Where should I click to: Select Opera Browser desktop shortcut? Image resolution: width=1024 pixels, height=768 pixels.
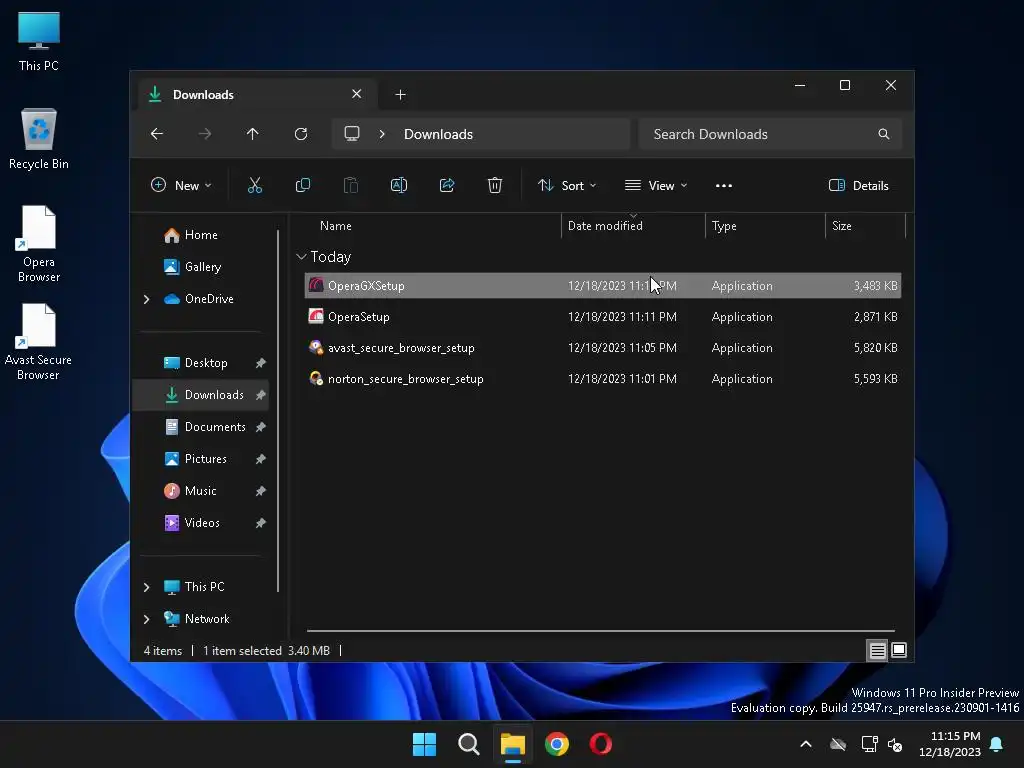39,244
